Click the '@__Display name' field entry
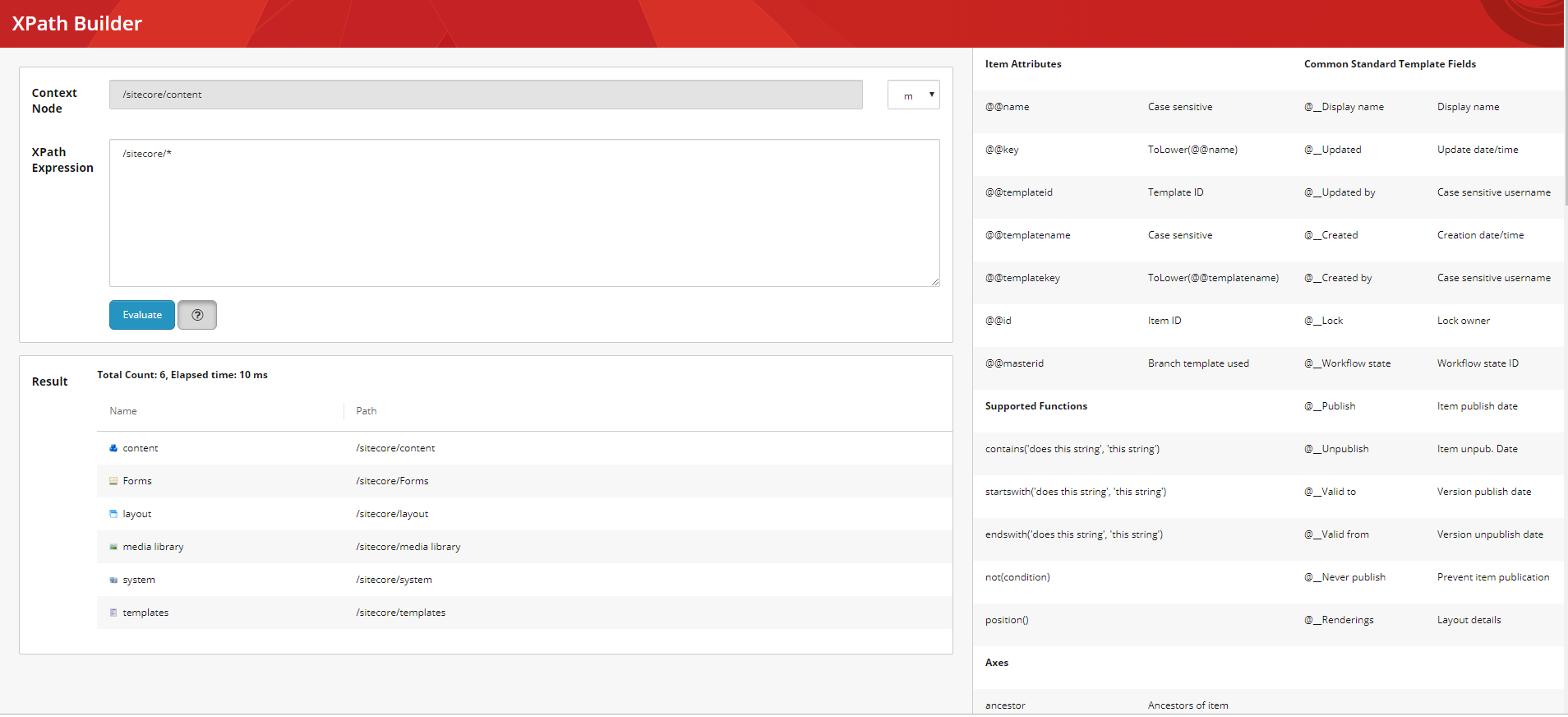 click(1344, 107)
